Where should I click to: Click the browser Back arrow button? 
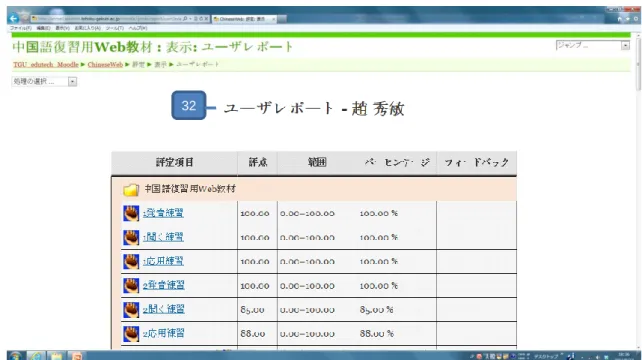point(13,18)
